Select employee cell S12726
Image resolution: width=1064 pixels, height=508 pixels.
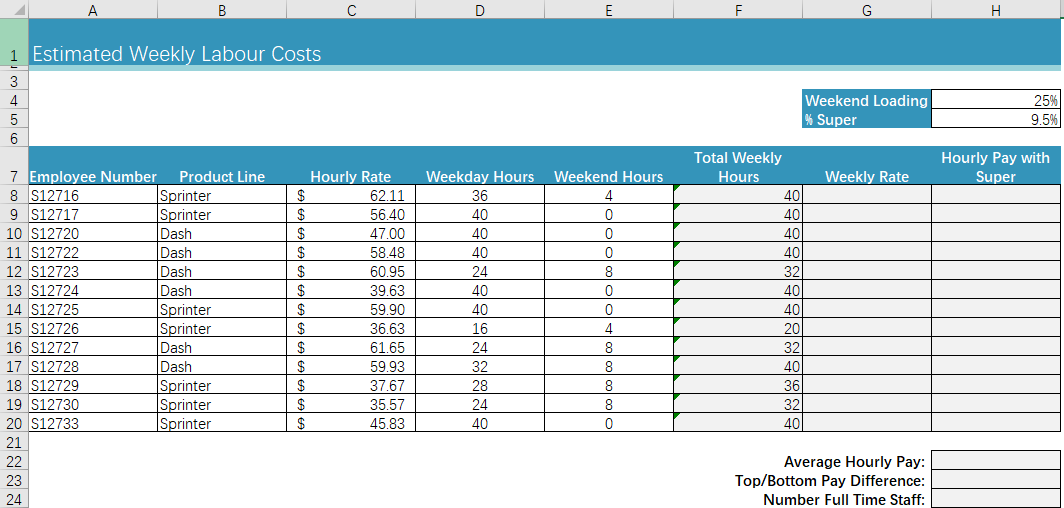[93, 328]
